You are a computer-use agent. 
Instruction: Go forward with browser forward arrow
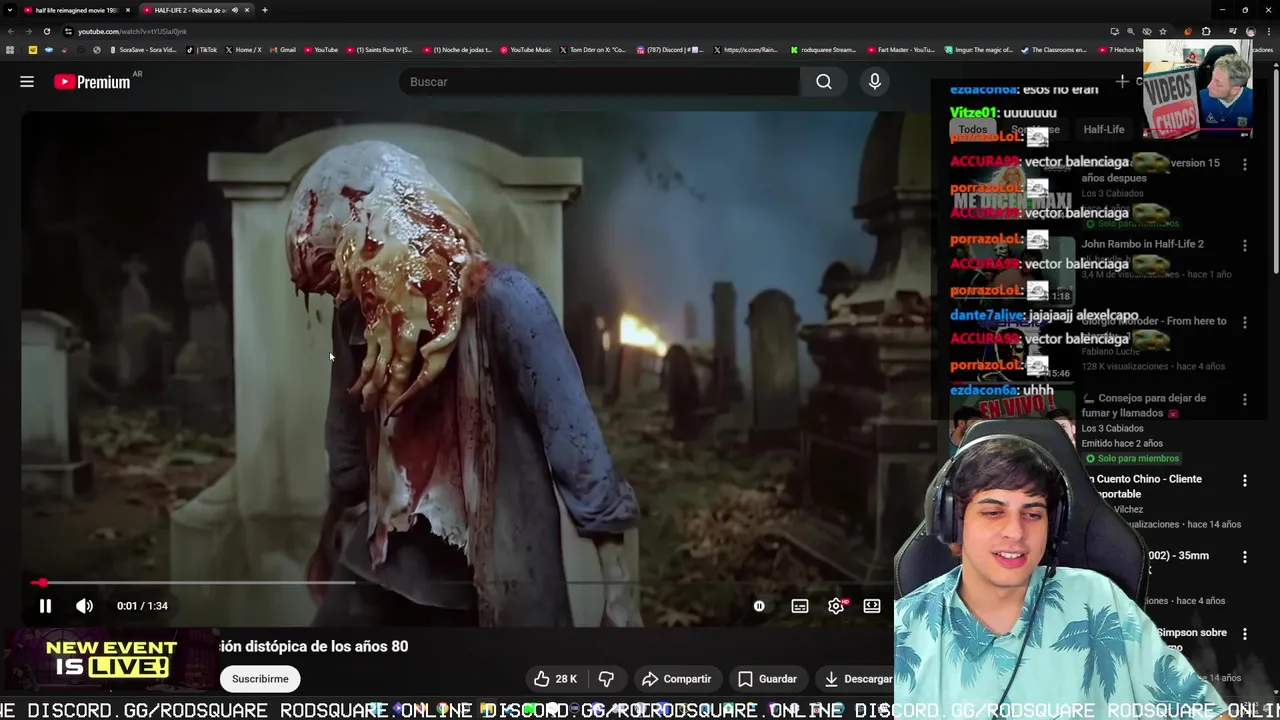tap(28, 31)
